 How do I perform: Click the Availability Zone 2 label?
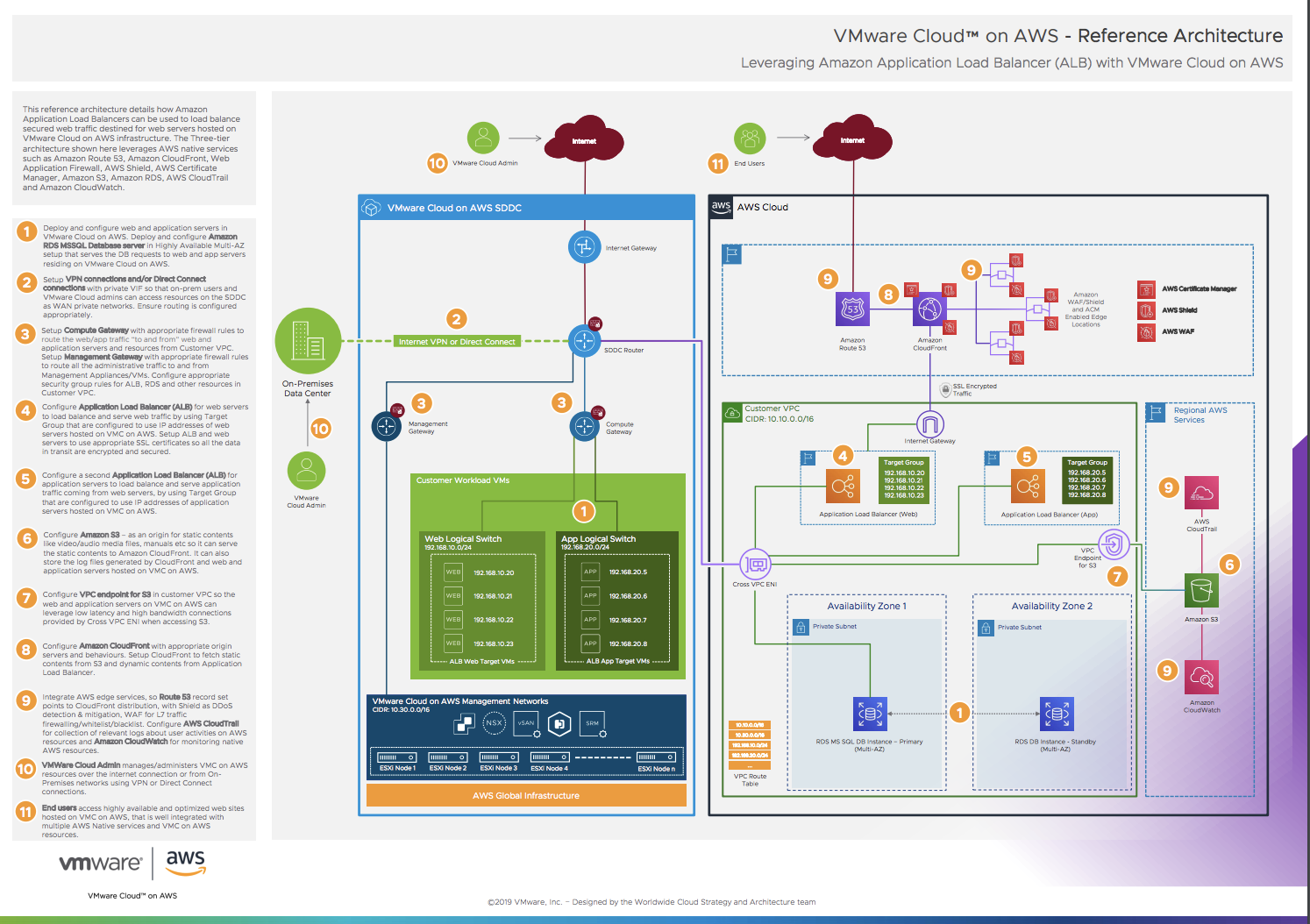point(1052,607)
